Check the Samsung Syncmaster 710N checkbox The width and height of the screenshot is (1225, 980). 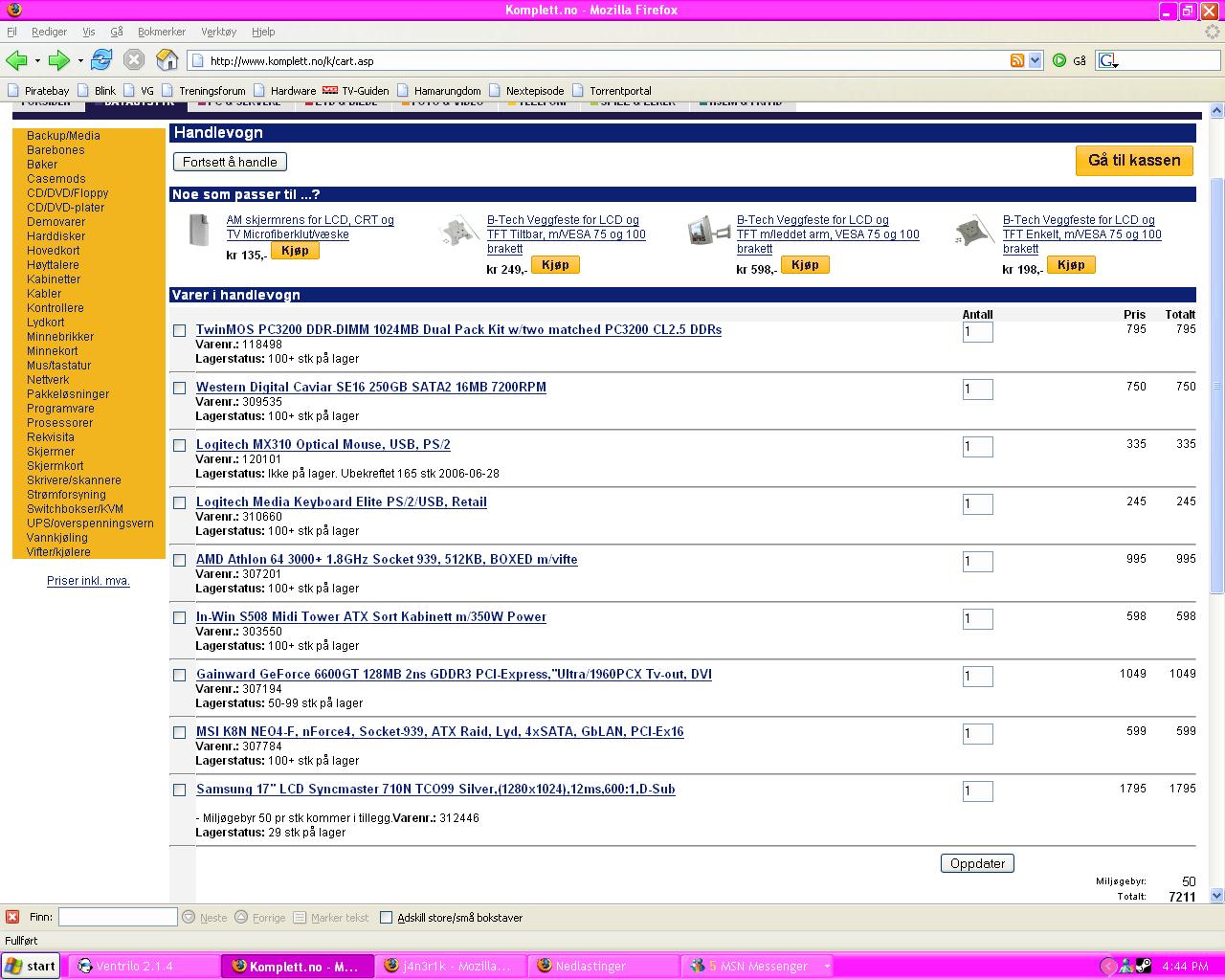pyautogui.click(x=179, y=790)
